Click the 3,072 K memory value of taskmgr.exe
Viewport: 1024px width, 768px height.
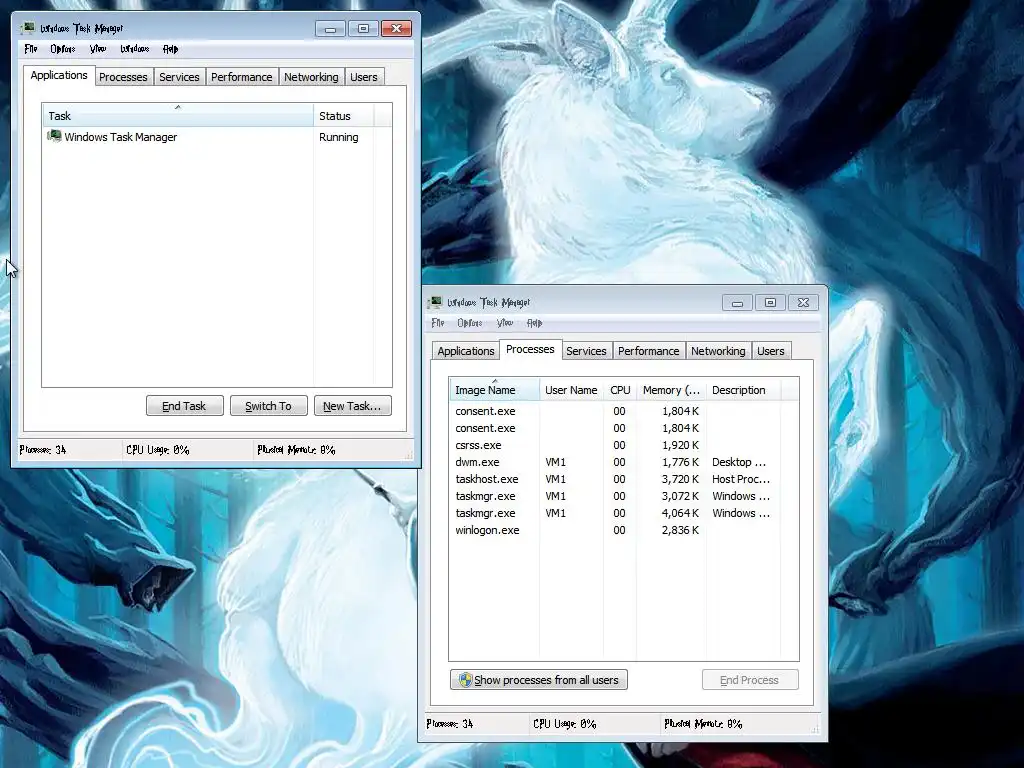(x=680, y=496)
